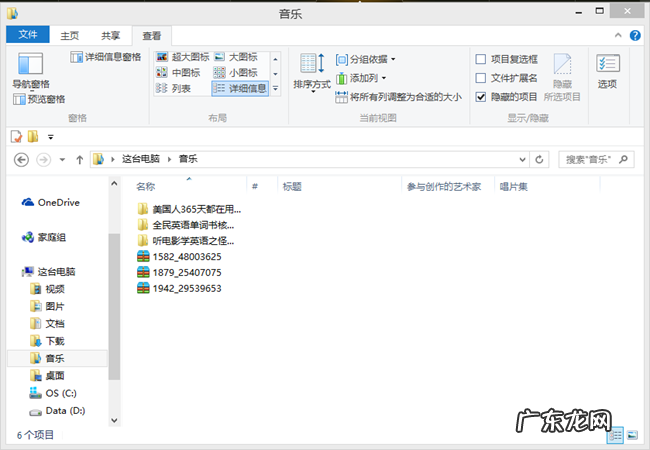The height and width of the screenshot is (450, 650).
Task: Sort by the 标题 column header
Action: [339, 186]
